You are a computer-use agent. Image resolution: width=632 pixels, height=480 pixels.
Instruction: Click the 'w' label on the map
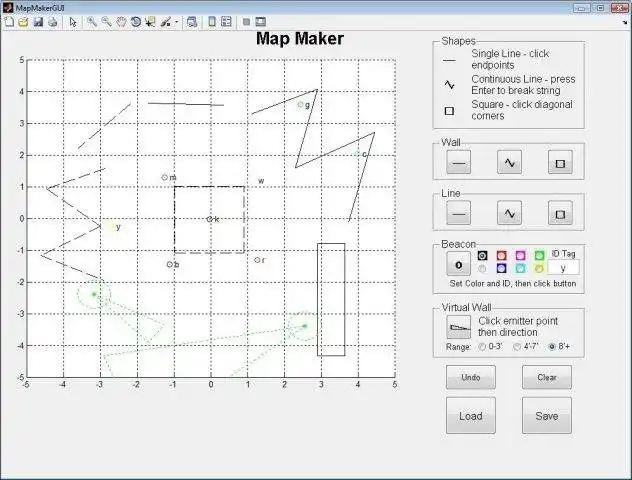point(261,181)
